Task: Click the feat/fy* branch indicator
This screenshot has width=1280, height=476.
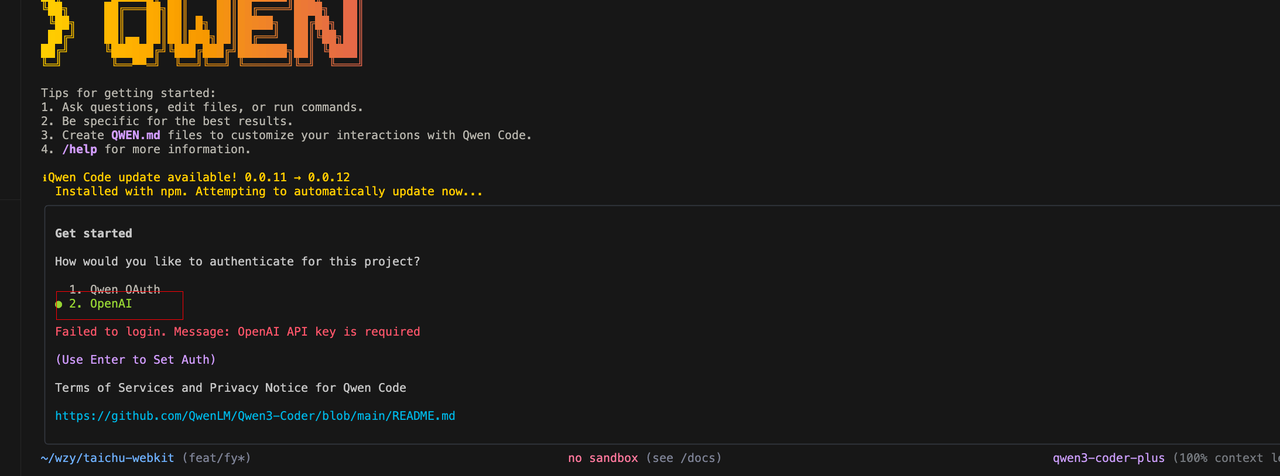Action: (216, 458)
